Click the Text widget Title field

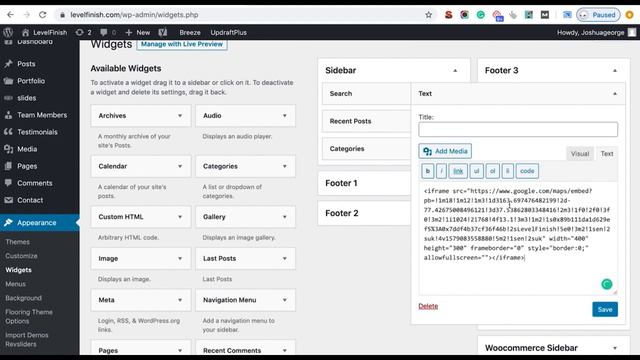point(518,129)
